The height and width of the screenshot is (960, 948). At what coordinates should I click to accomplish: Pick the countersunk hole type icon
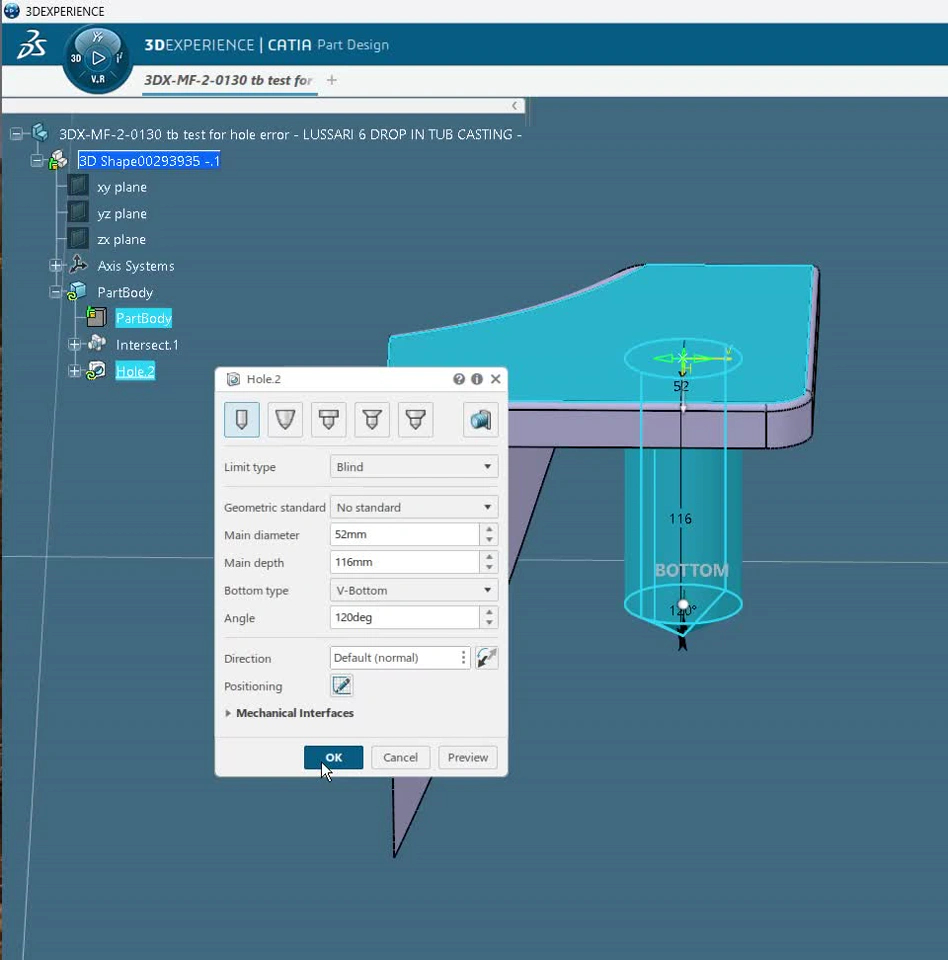pos(372,420)
